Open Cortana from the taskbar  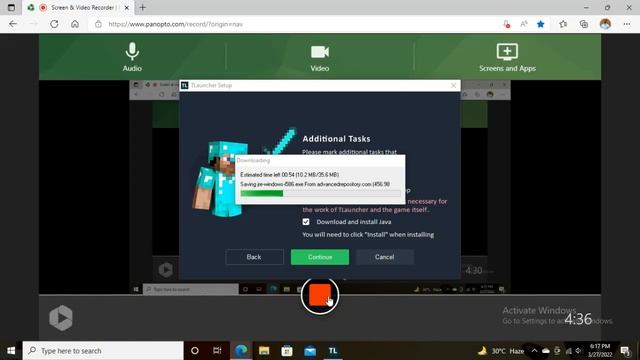(195, 351)
